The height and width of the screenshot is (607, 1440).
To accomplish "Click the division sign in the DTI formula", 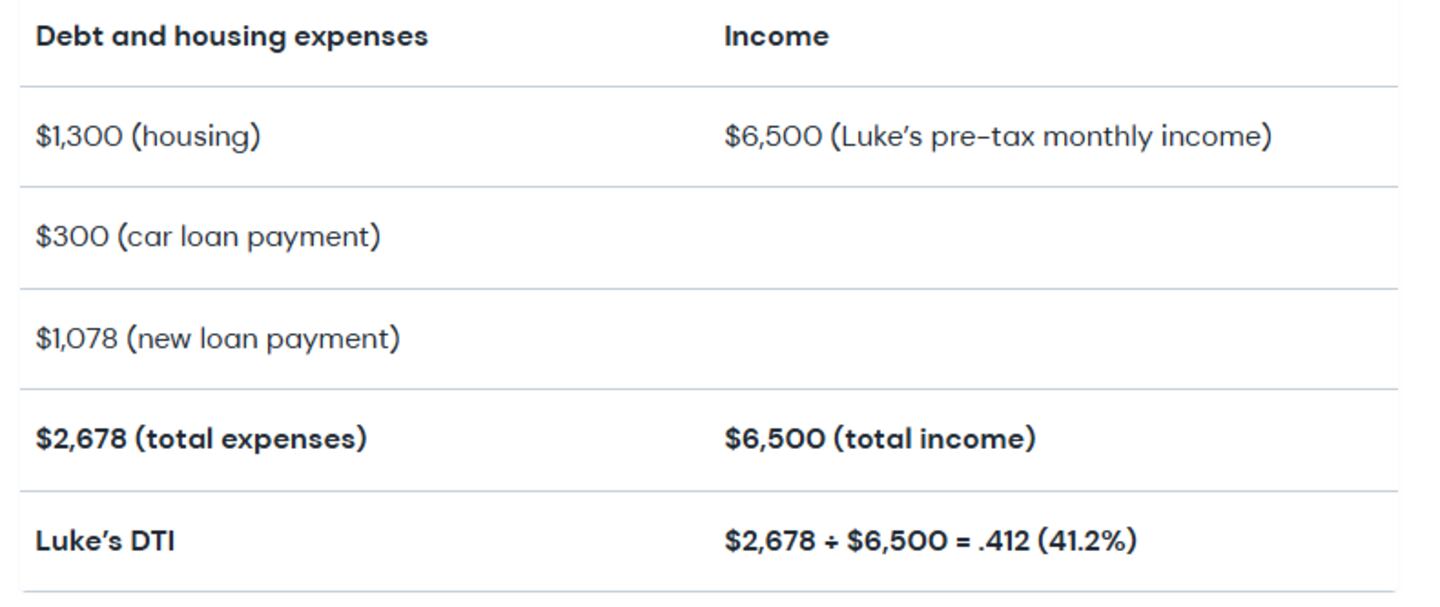I will [830, 542].
